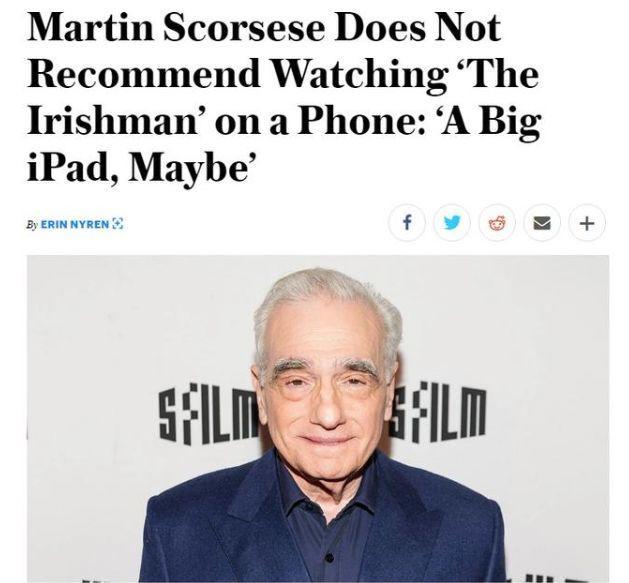Post the article to Reddit
Viewport: 629px width, 583px height.
pos(497,223)
